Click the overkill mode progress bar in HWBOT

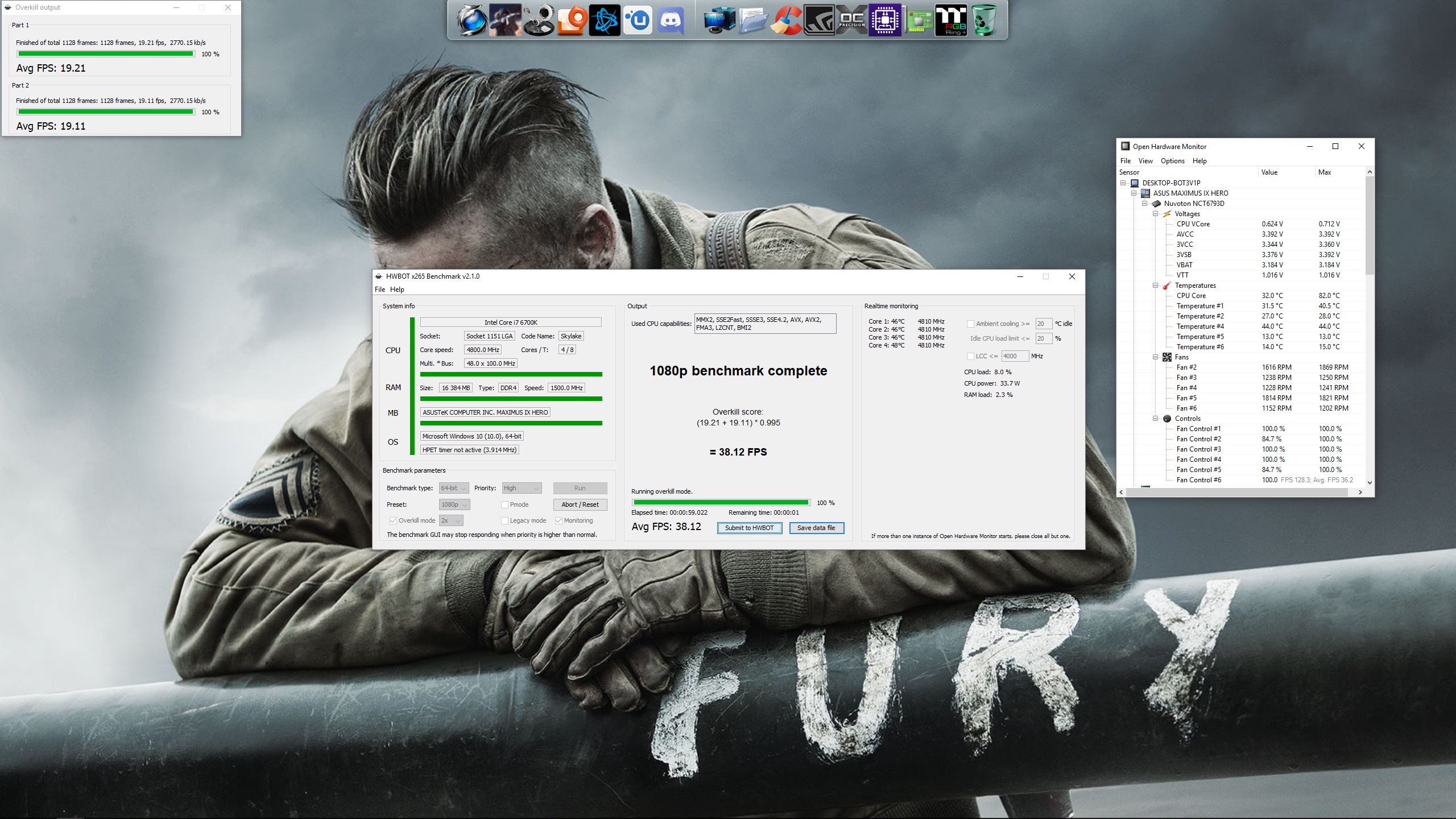pyautogui.click(x=721, y=503)
